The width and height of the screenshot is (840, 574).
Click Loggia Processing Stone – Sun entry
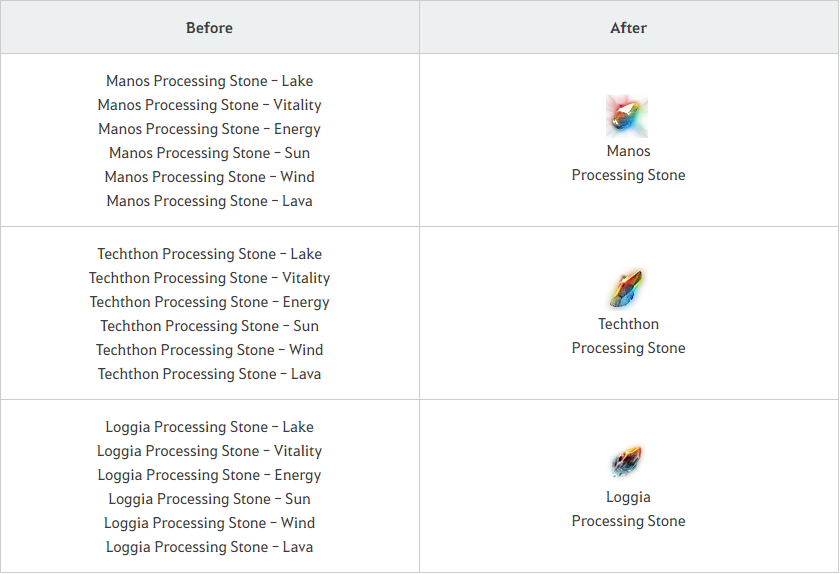[x=209, y=499]
